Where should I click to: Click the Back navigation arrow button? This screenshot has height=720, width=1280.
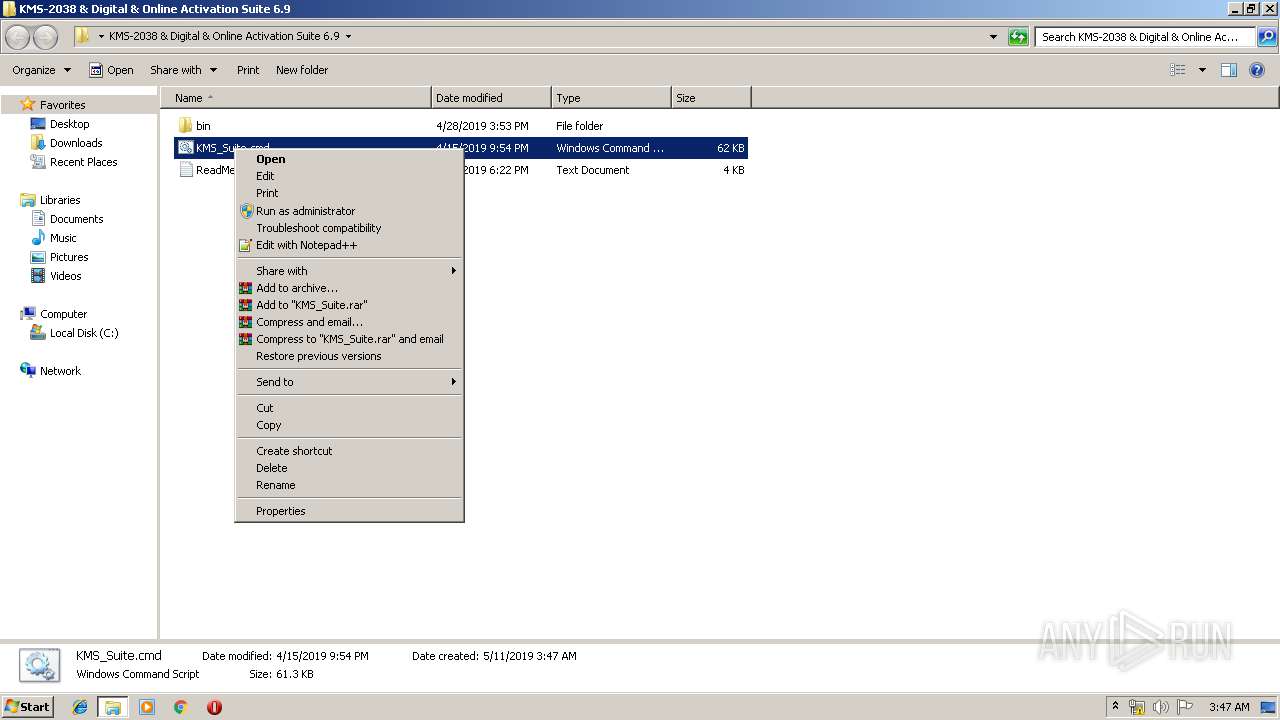click(18, 37)
